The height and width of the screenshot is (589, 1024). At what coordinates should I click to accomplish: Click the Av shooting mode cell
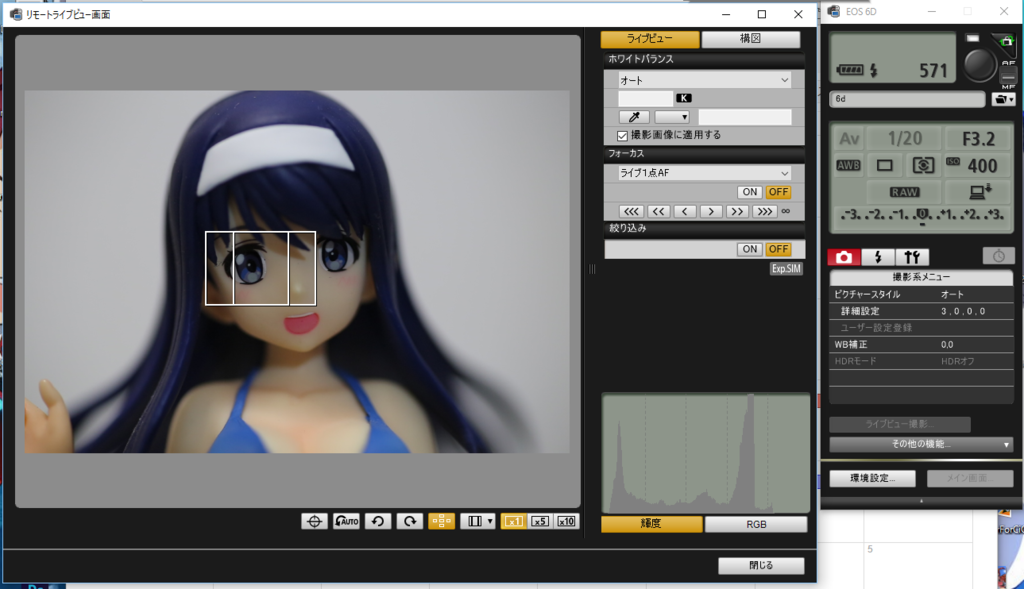coord(849,138)
